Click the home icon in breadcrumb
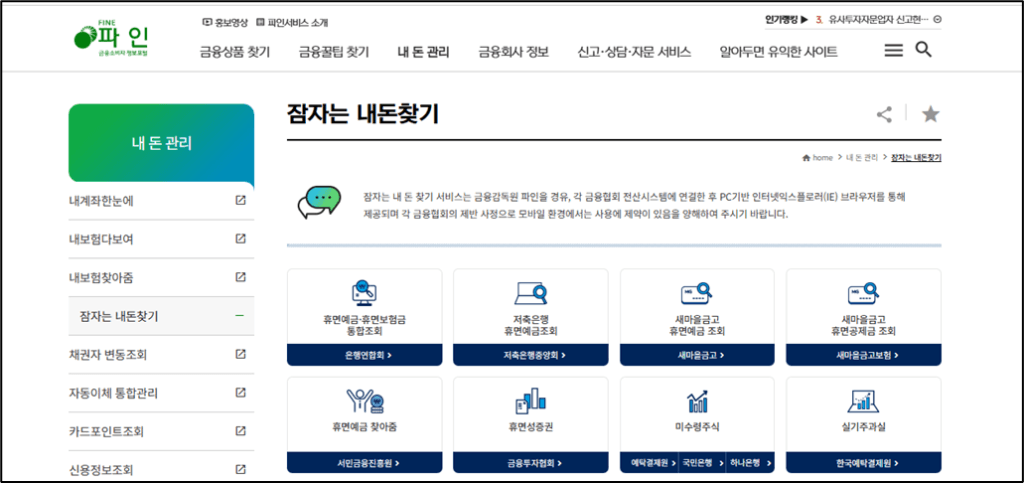This screenshot has width=1024, height=483. [x=807, y=158]
